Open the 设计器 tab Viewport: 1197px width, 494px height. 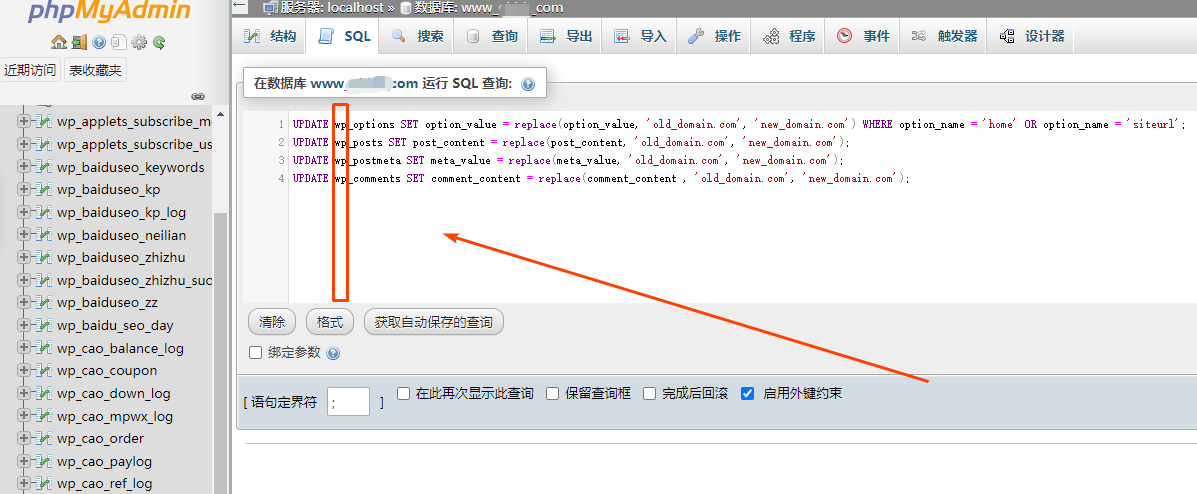point(1031,36)
